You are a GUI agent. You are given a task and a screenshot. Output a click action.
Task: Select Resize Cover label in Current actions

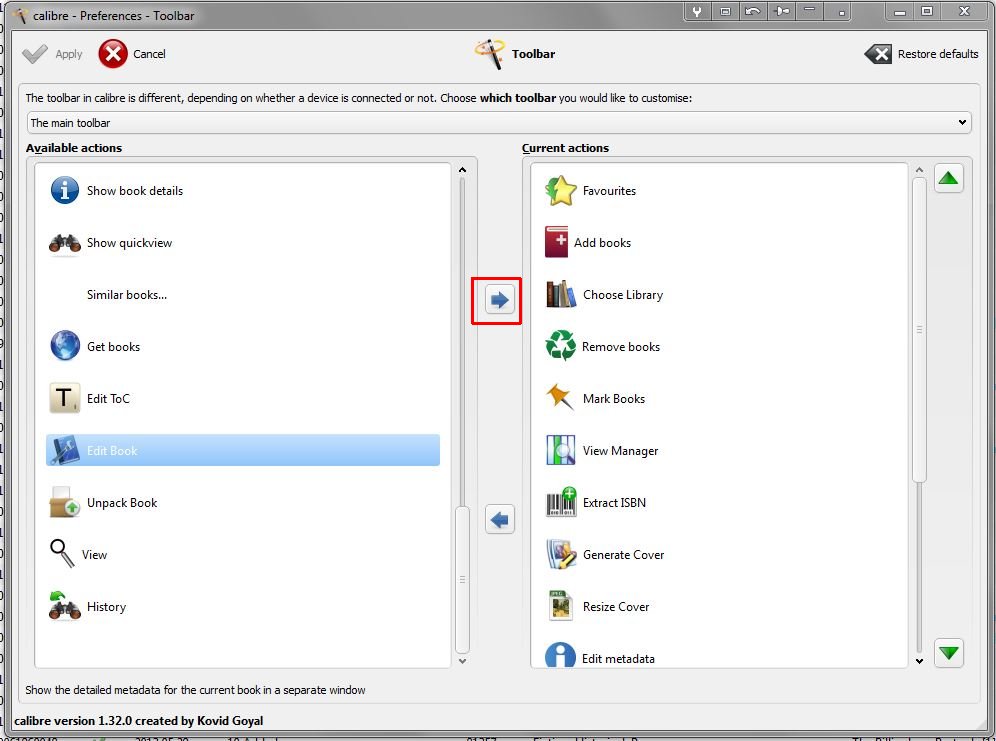coord(616,607)
